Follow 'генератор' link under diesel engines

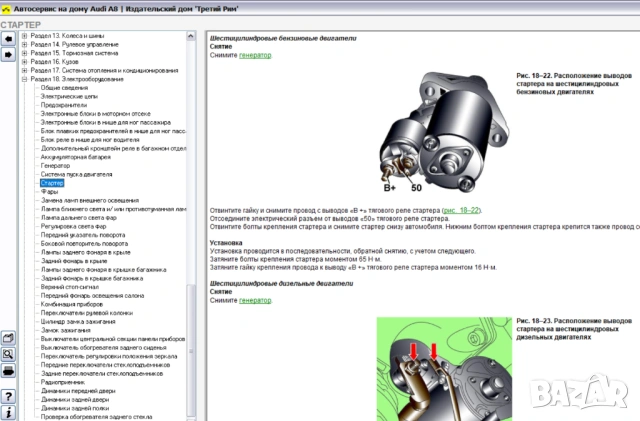pos(255,300)
